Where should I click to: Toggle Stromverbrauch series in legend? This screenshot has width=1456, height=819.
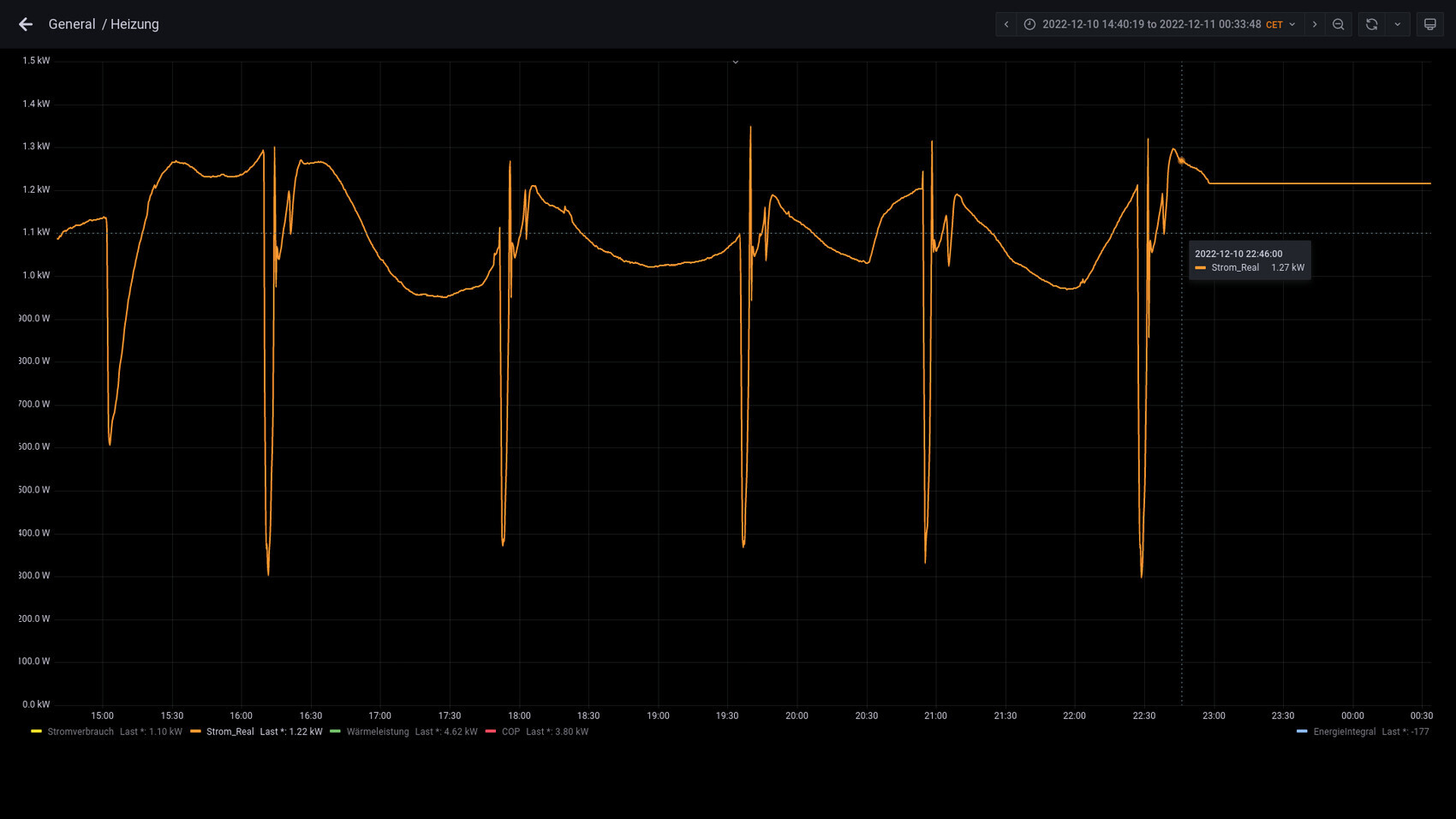[x=81, y=732]
